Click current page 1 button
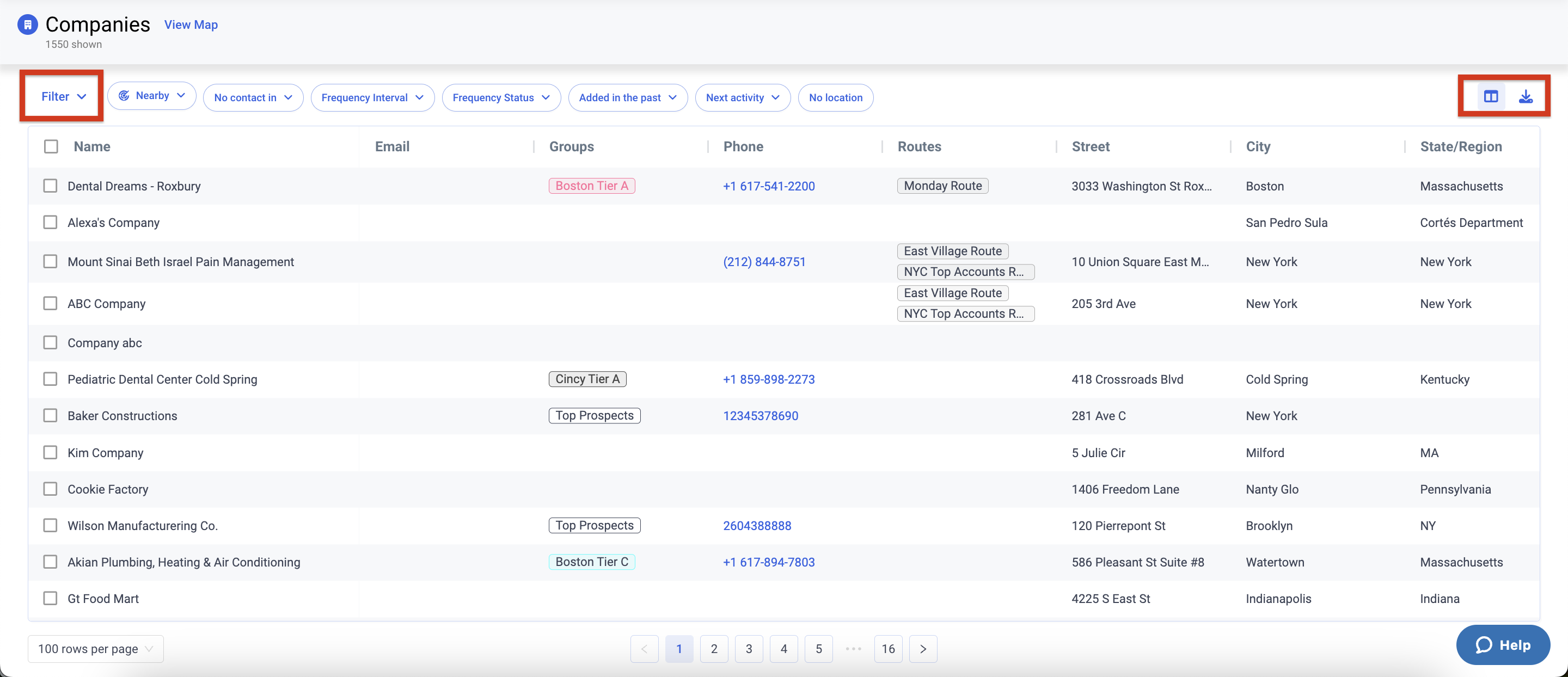This screenshot has width=1568, height=677. 679,649
